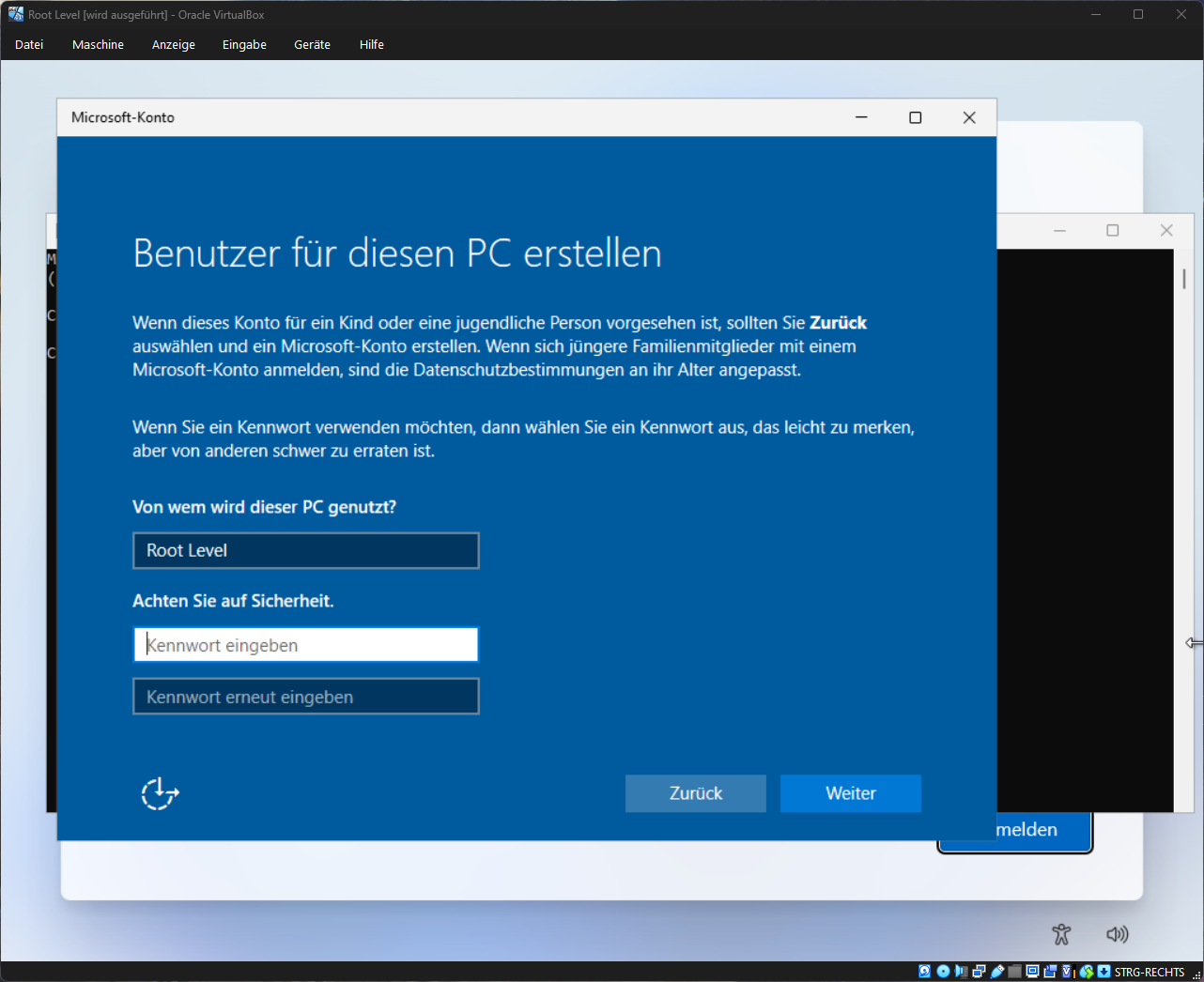Focus the 'Kennwort eingeben' password field
This screenshot has height=982, width=1204.
pos(305,645)
